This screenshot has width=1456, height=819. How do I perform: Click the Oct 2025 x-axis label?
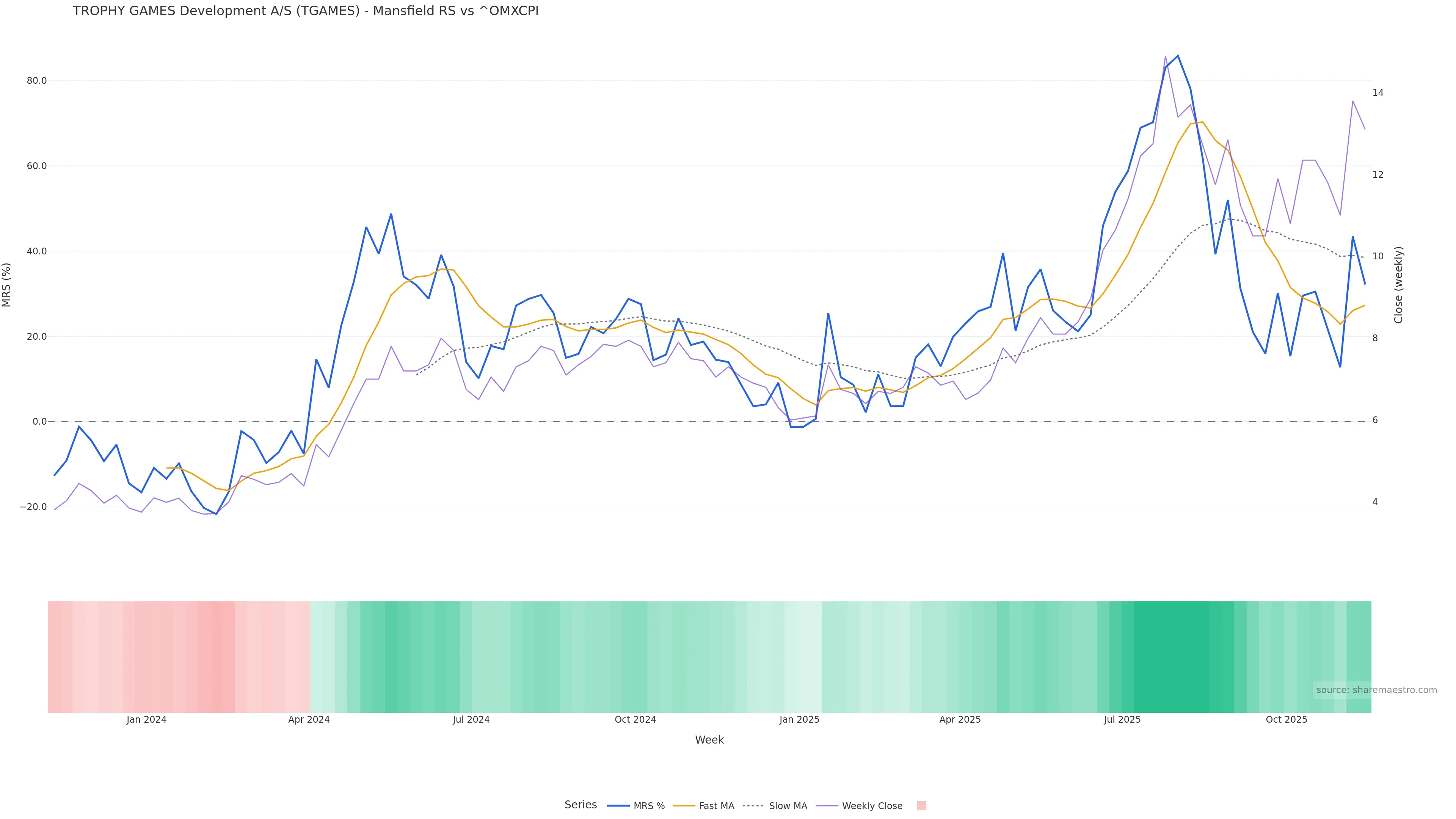coord(1287,720)
